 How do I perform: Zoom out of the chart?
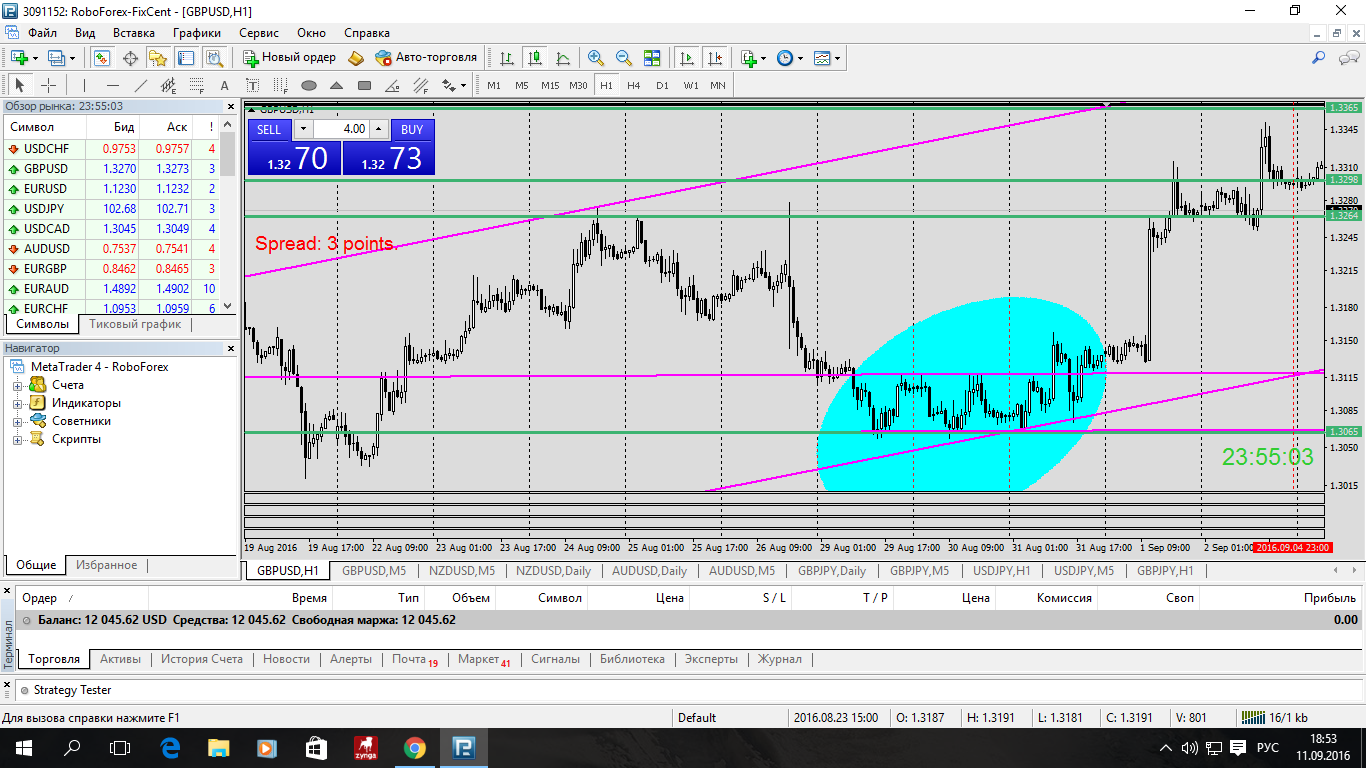pyautogui.click(x=624, y=58)
